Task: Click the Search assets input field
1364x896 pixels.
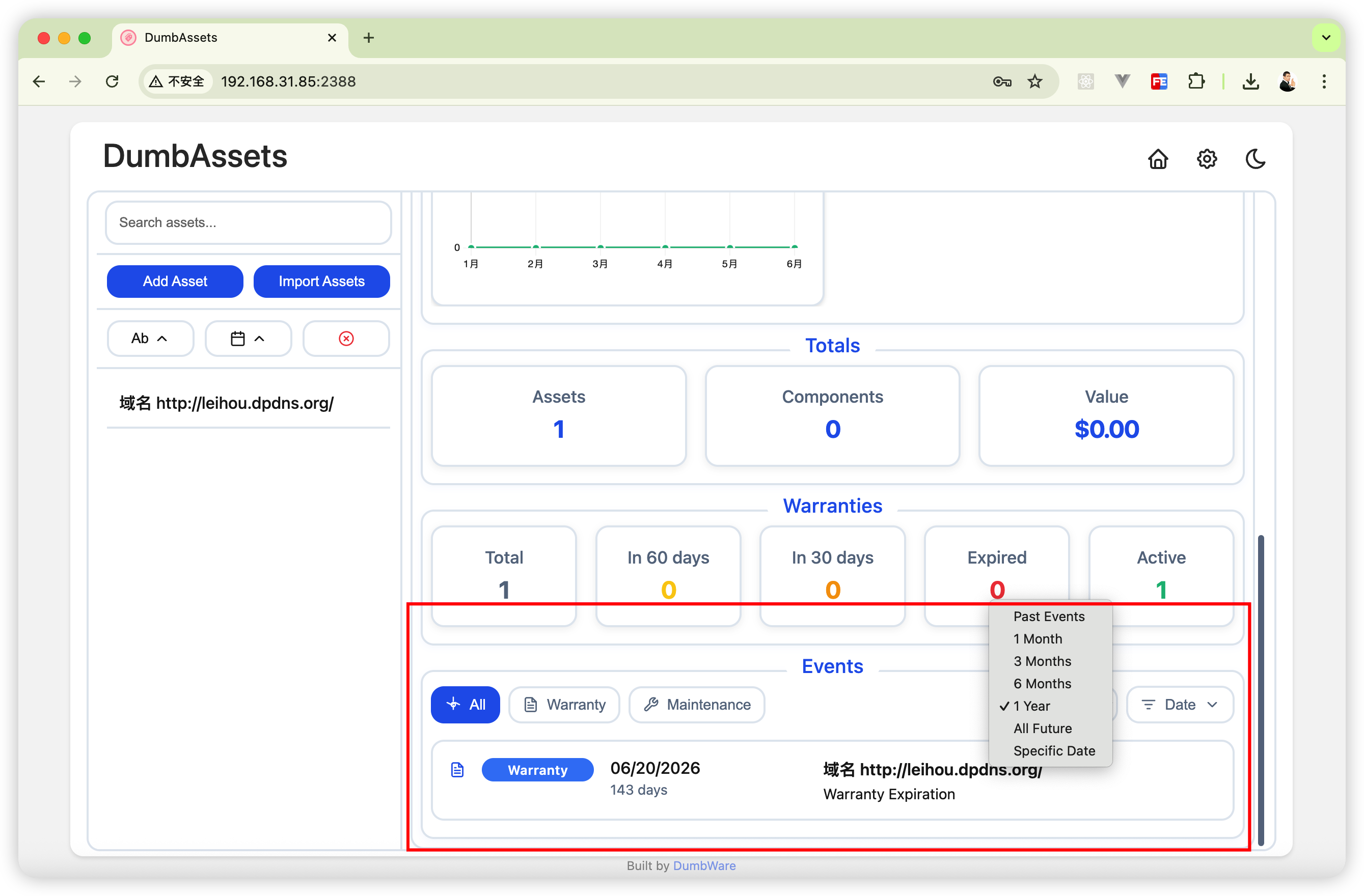Action: (x=248, y=222)
